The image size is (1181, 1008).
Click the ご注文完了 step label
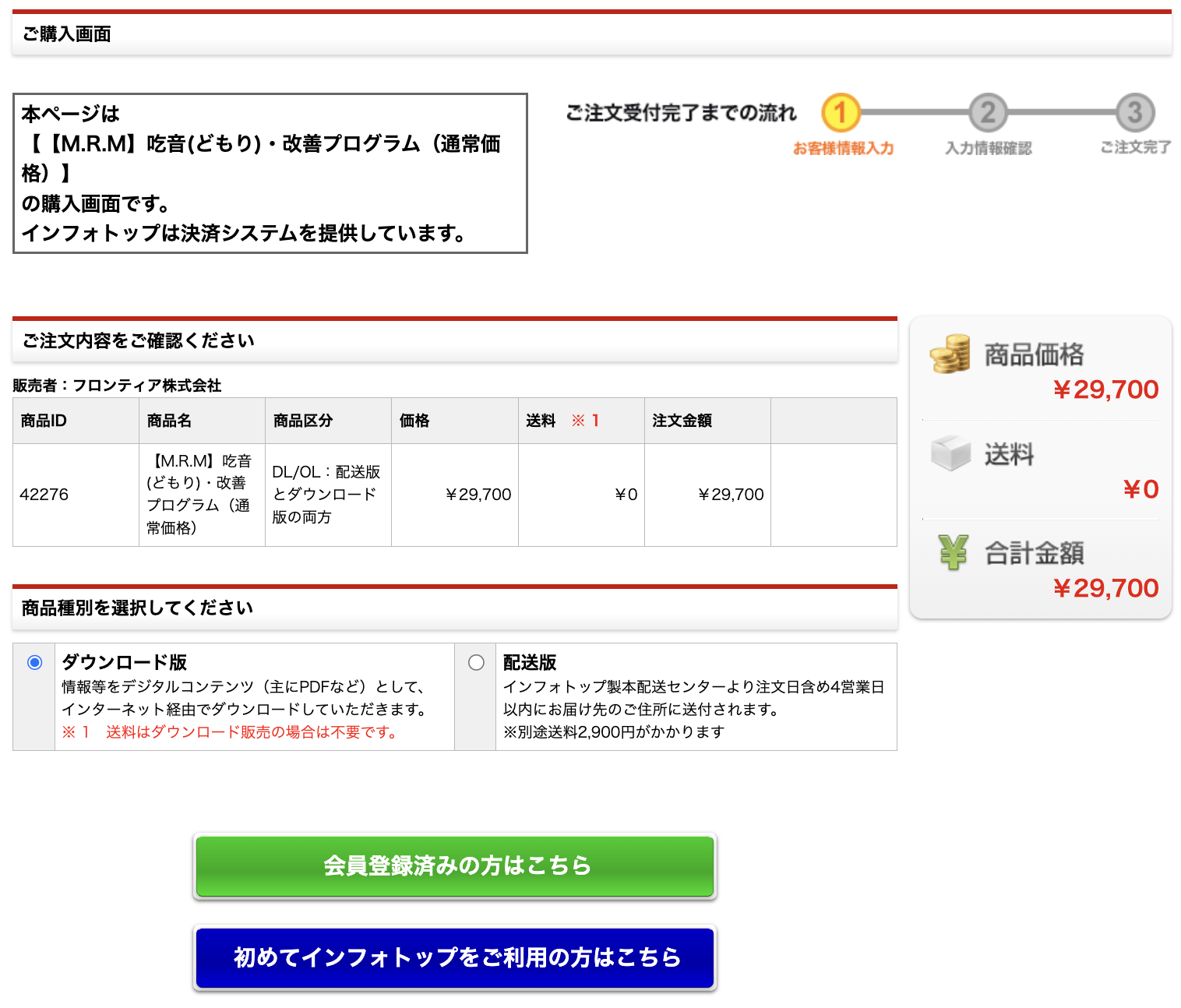click(x=1136, y=147)
